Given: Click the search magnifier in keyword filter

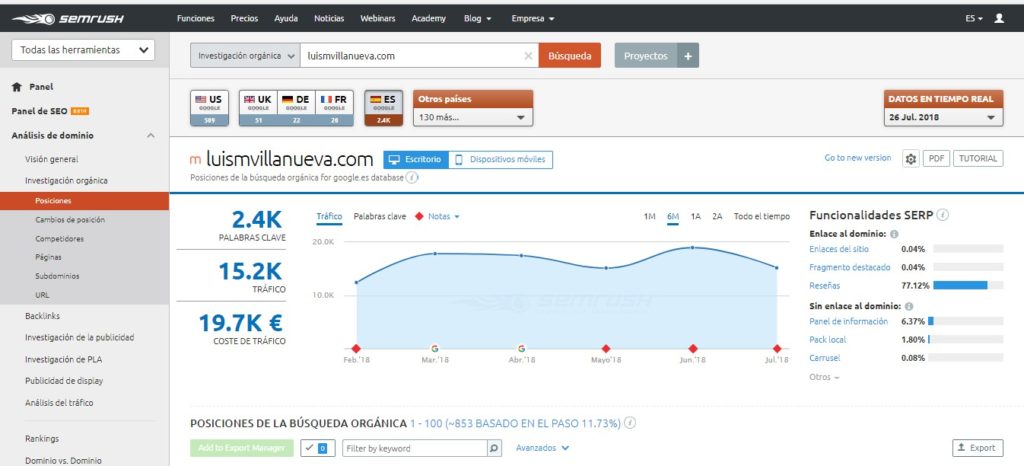Looking at the screenshot, I should tap(493, 448).
